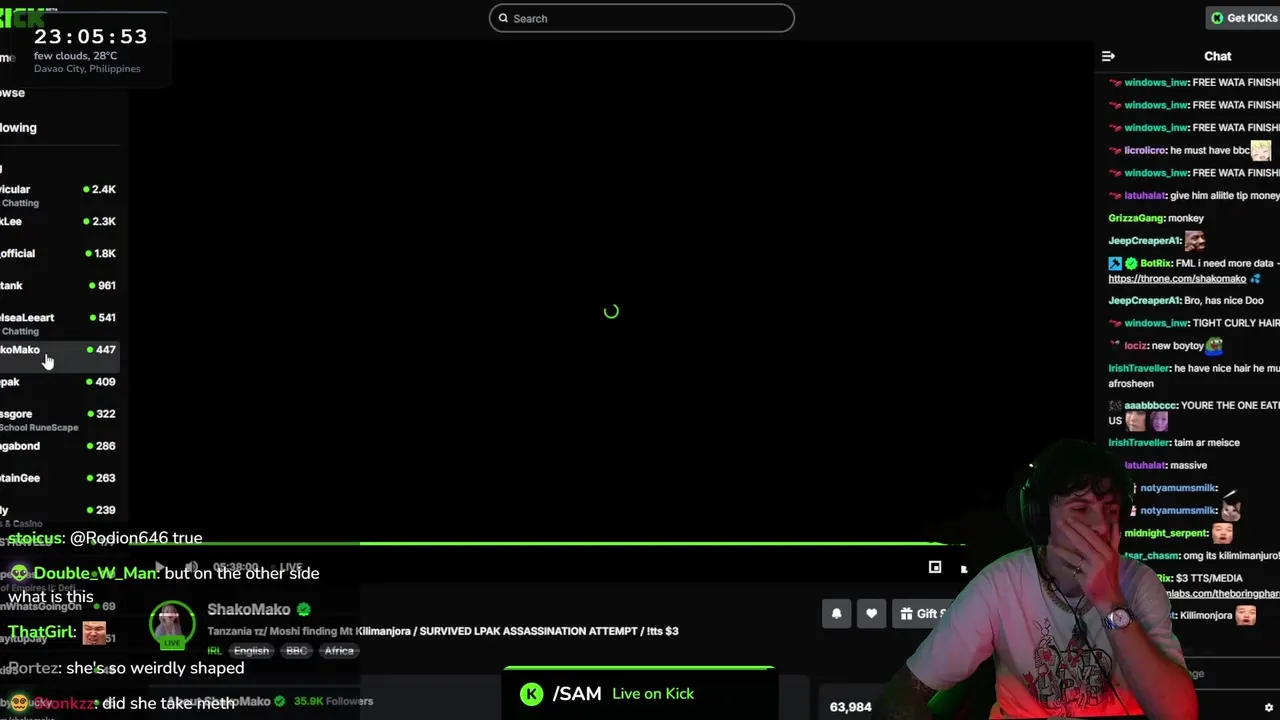Image resolution: width=1280 pixels, height=720 pixels.
Task: Click the face emote in JeepCreaperA1's message
Action: [x=1194, y=241]
